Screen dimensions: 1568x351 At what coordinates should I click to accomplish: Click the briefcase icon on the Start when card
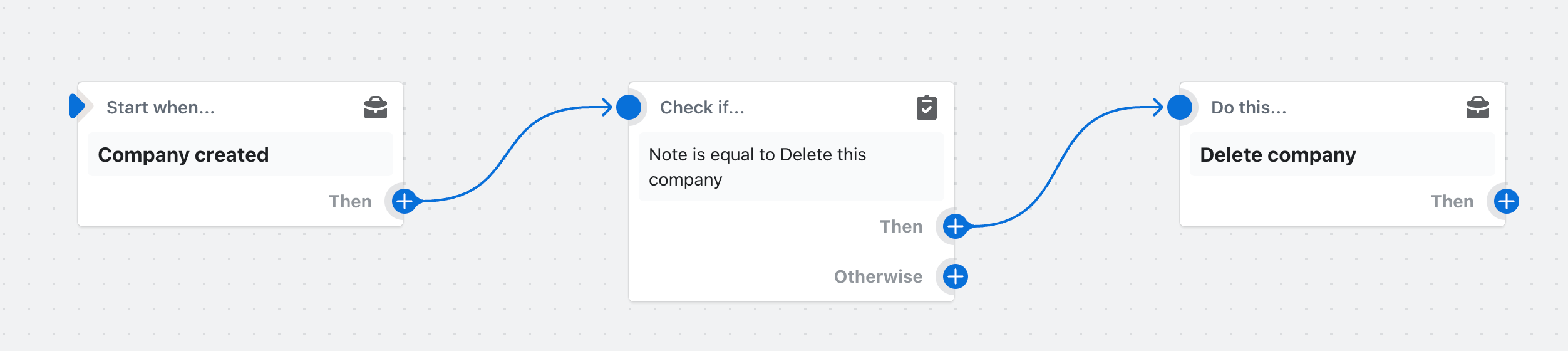[x=376, y=108]
